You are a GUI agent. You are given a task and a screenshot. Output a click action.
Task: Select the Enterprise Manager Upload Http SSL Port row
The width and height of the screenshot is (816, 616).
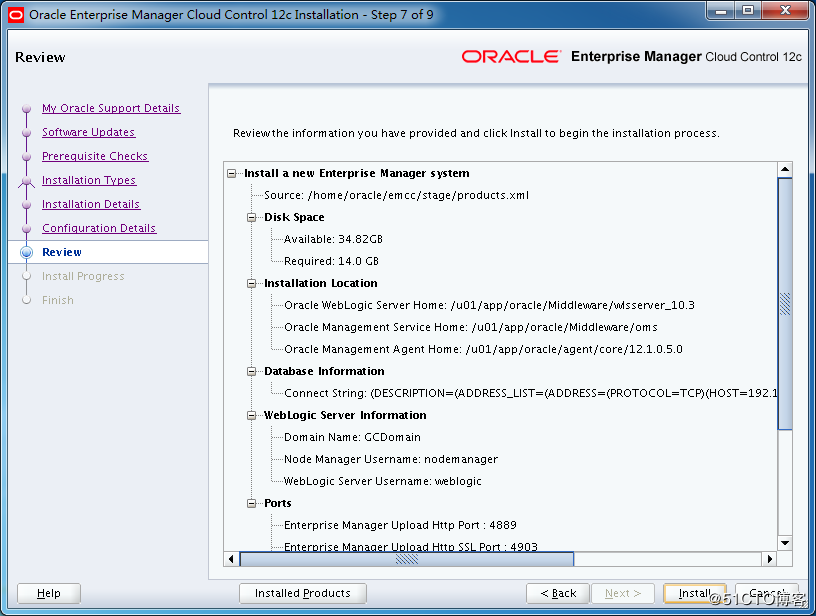(411, 546)
